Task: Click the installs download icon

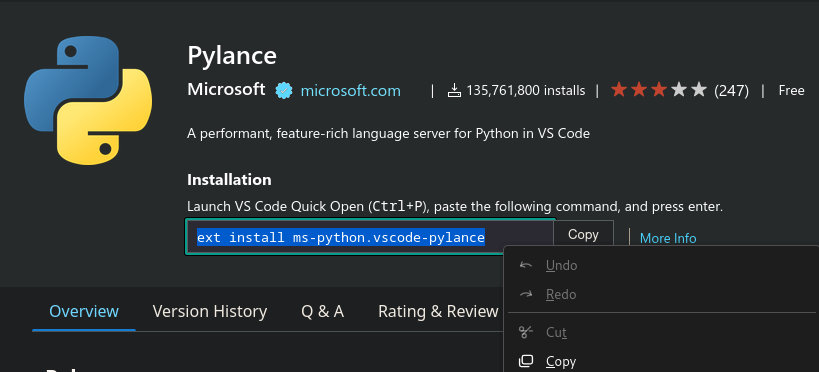Action: [x=454, y=90]
